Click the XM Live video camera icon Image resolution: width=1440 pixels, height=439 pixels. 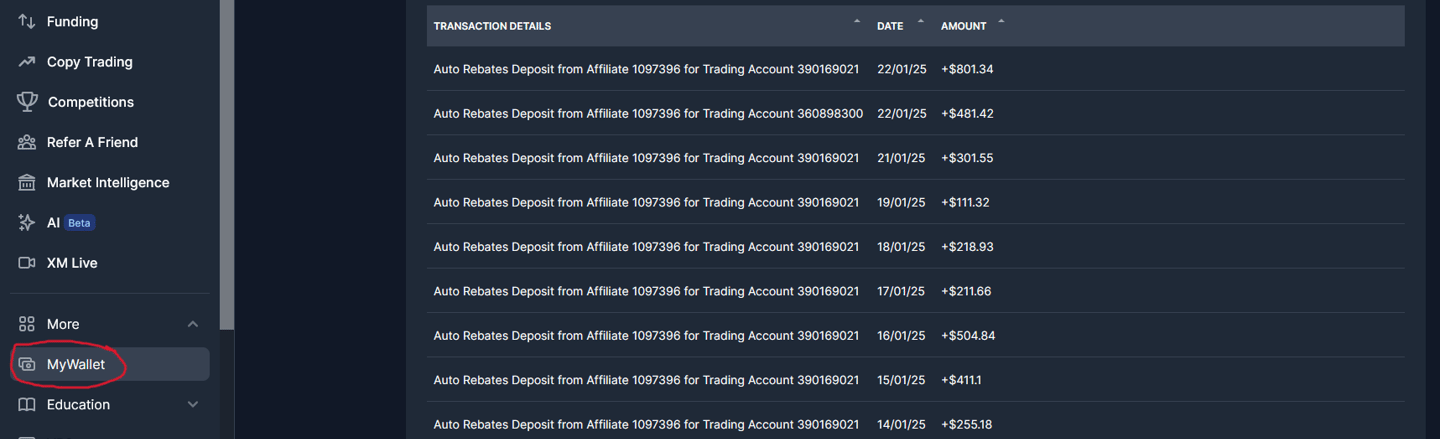pyautogui.click(x=27, y=263)
